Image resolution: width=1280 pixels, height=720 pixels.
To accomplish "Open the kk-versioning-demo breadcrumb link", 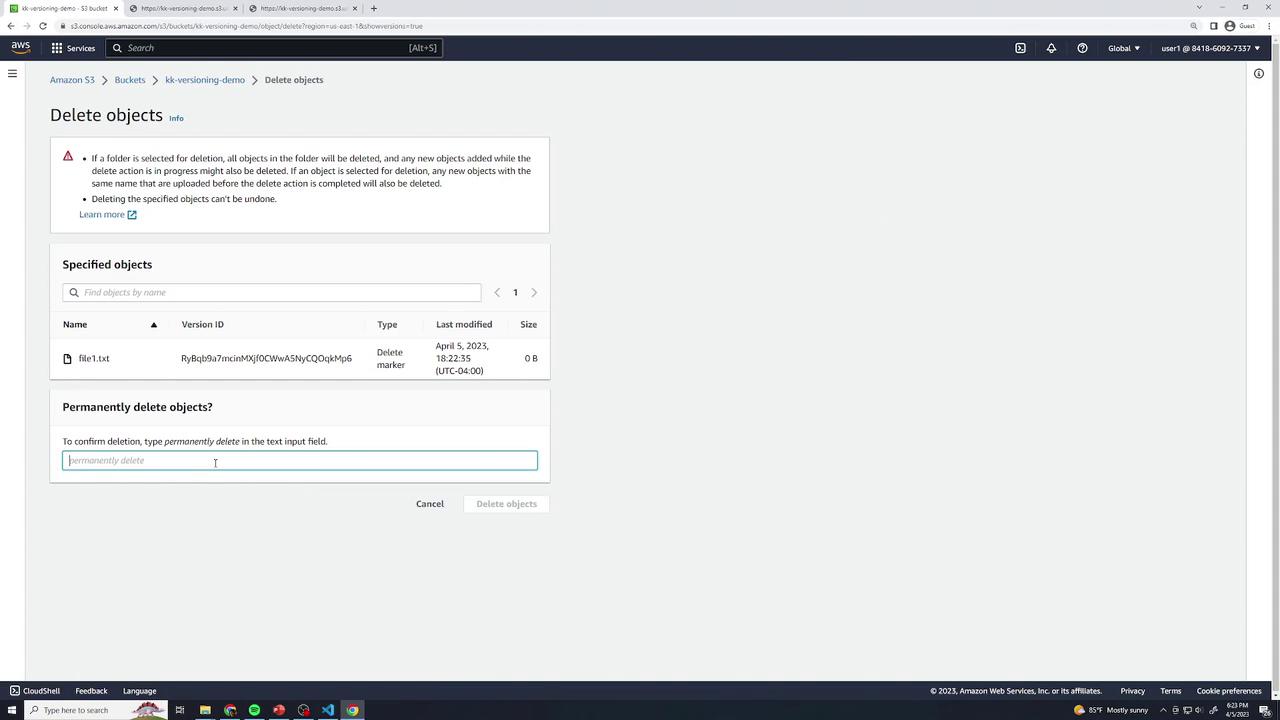I will pyautogui.click(x=205, y=80).
